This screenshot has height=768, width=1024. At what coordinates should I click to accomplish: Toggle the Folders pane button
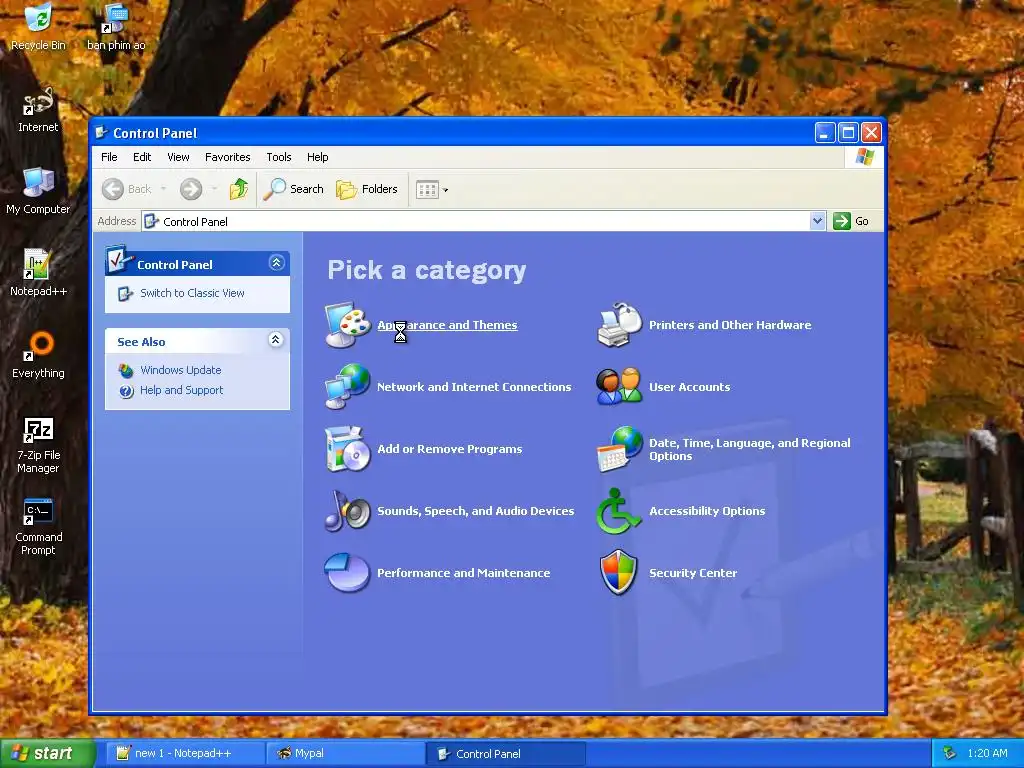pyautogui.click(x=367, y=189)
